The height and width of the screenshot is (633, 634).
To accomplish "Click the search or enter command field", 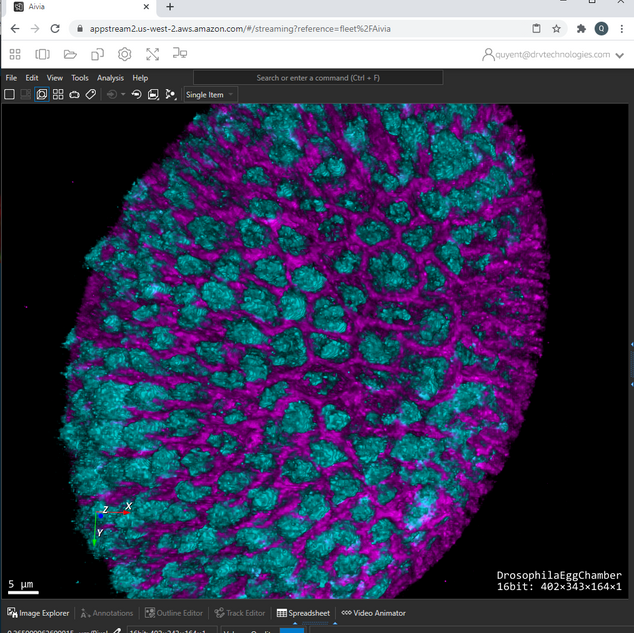I will click(x=320, y=77).
